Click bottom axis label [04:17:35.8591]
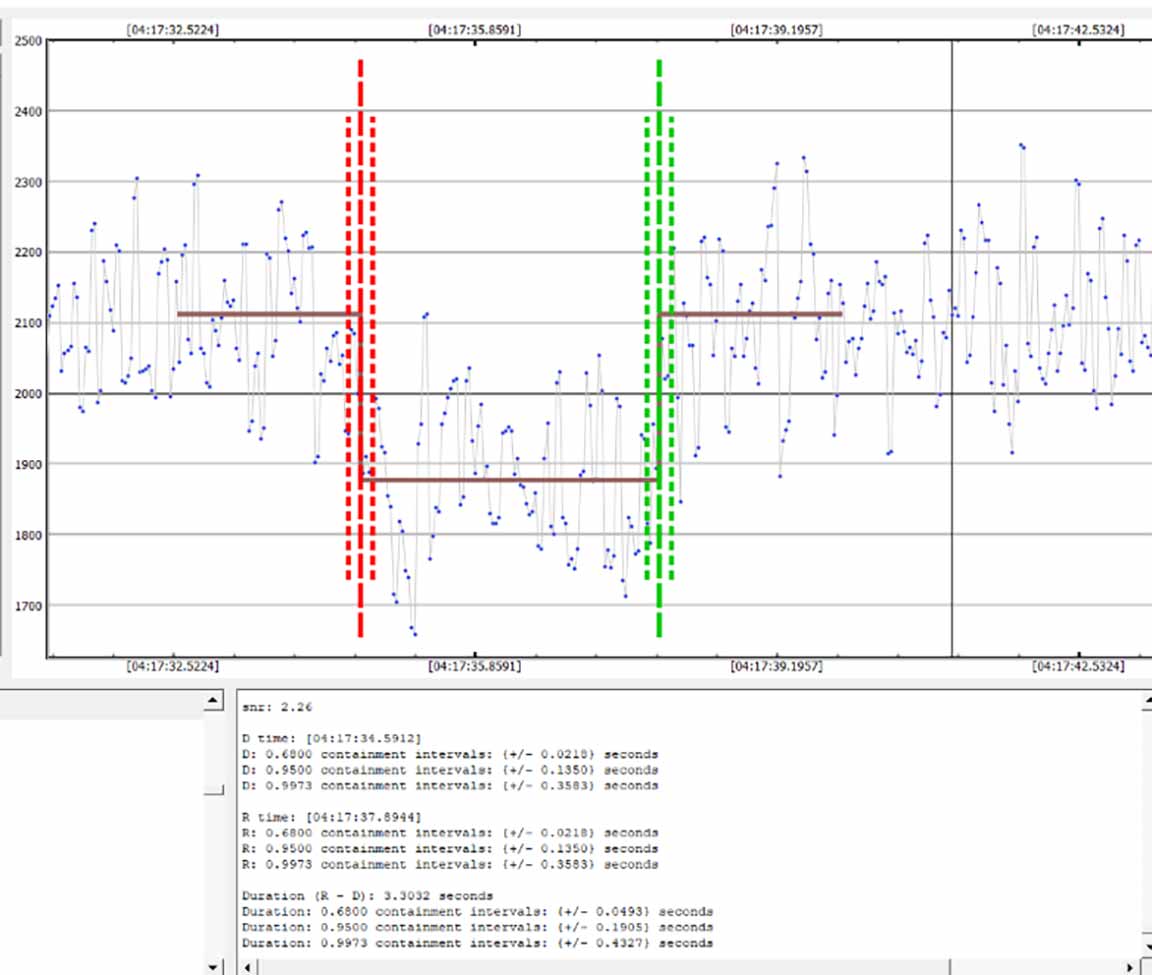 coord(475,666)
